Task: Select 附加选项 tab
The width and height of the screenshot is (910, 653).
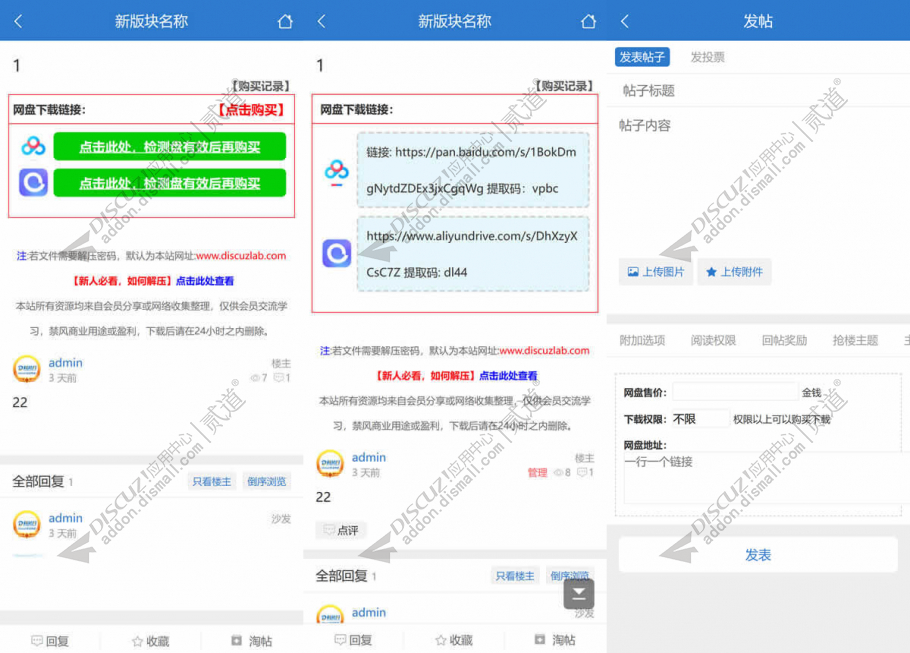Action: [x=642, y=340]
